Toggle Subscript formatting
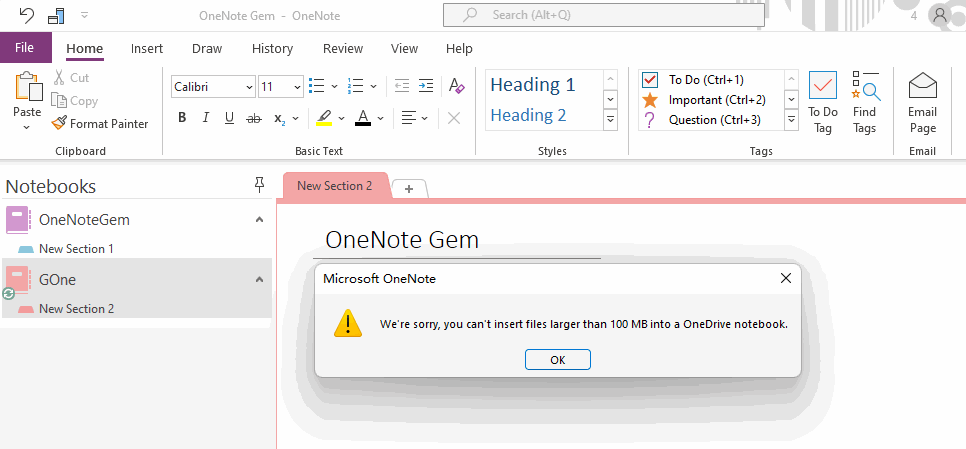 point(280,118)
